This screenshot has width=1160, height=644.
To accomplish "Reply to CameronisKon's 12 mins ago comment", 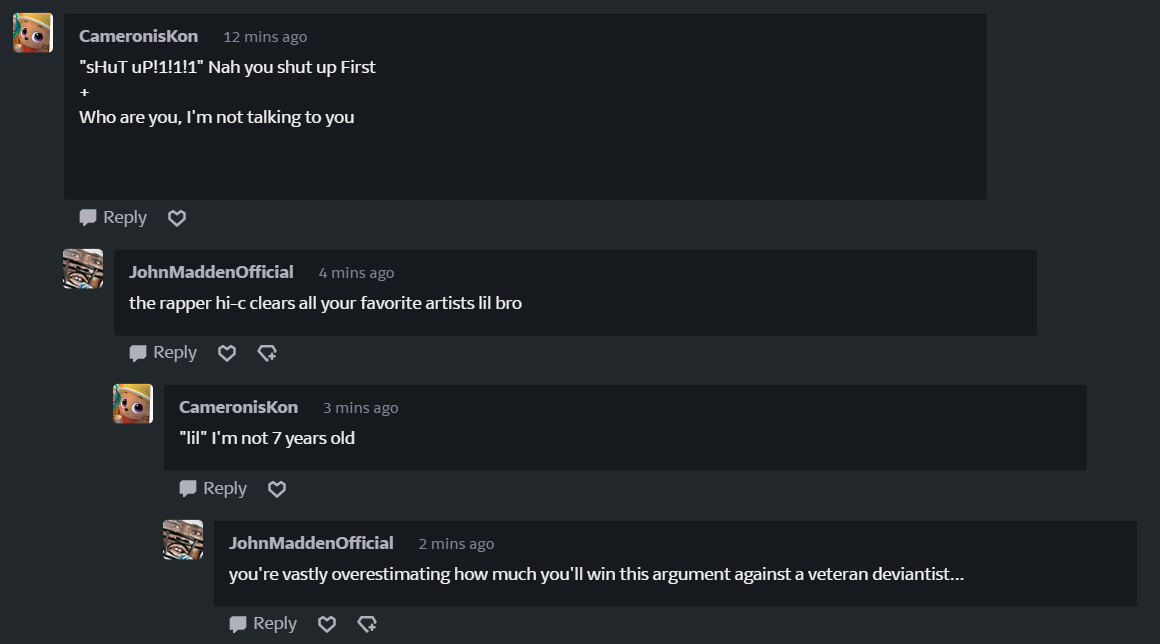I will point(113,217).
